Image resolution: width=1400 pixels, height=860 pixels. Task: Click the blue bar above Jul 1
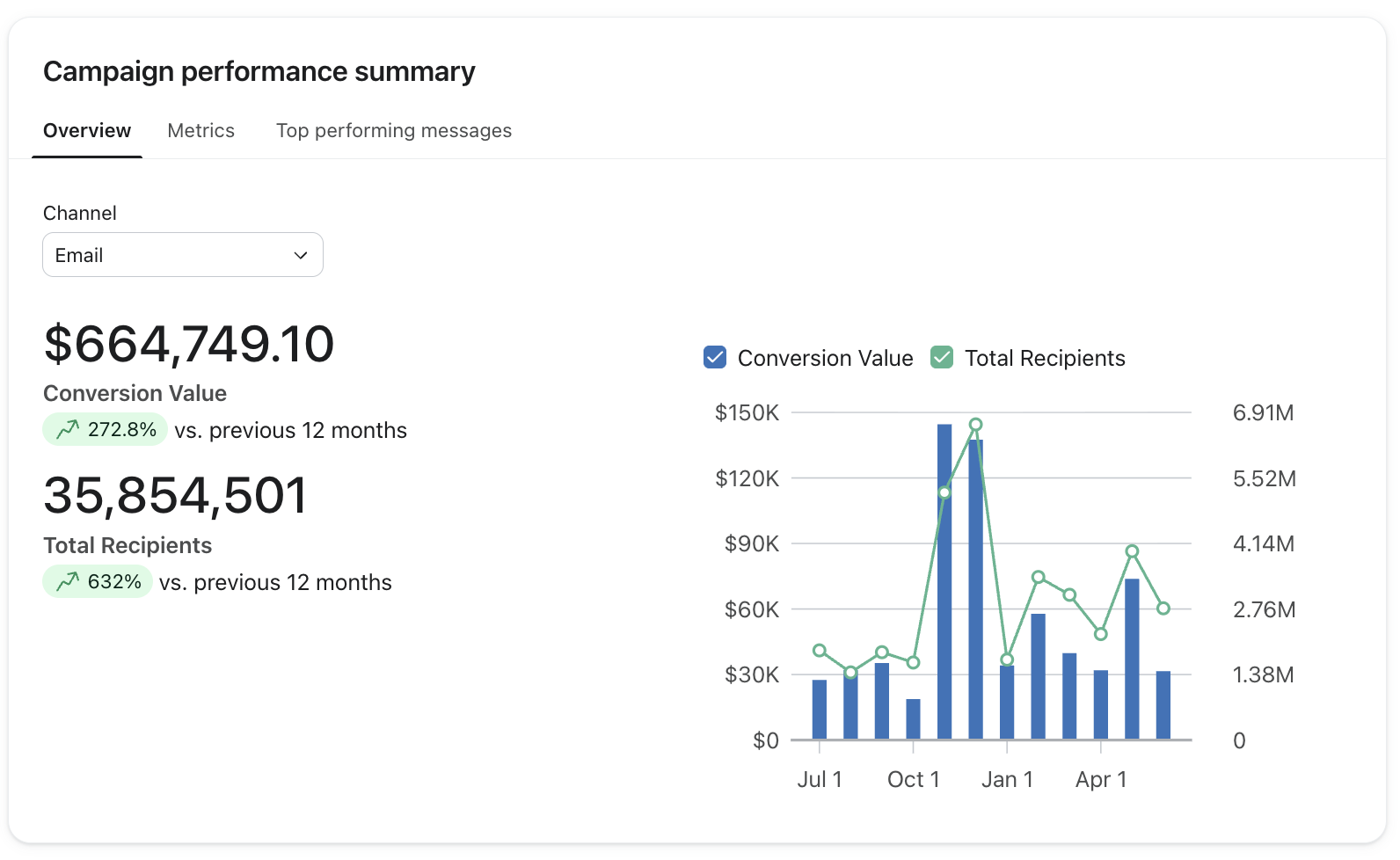click(820, 710)
